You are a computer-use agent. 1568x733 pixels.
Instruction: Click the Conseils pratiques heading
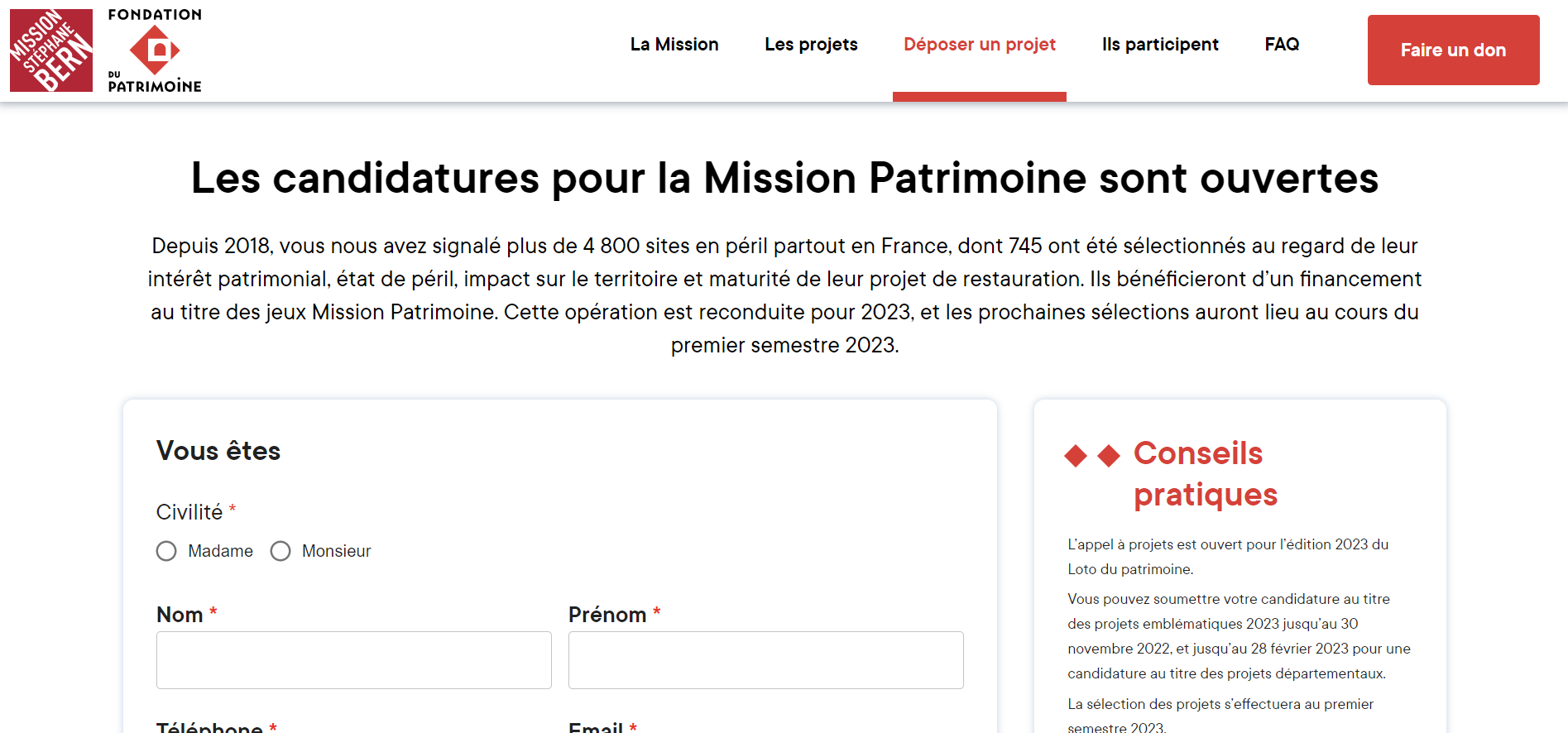1205,474
